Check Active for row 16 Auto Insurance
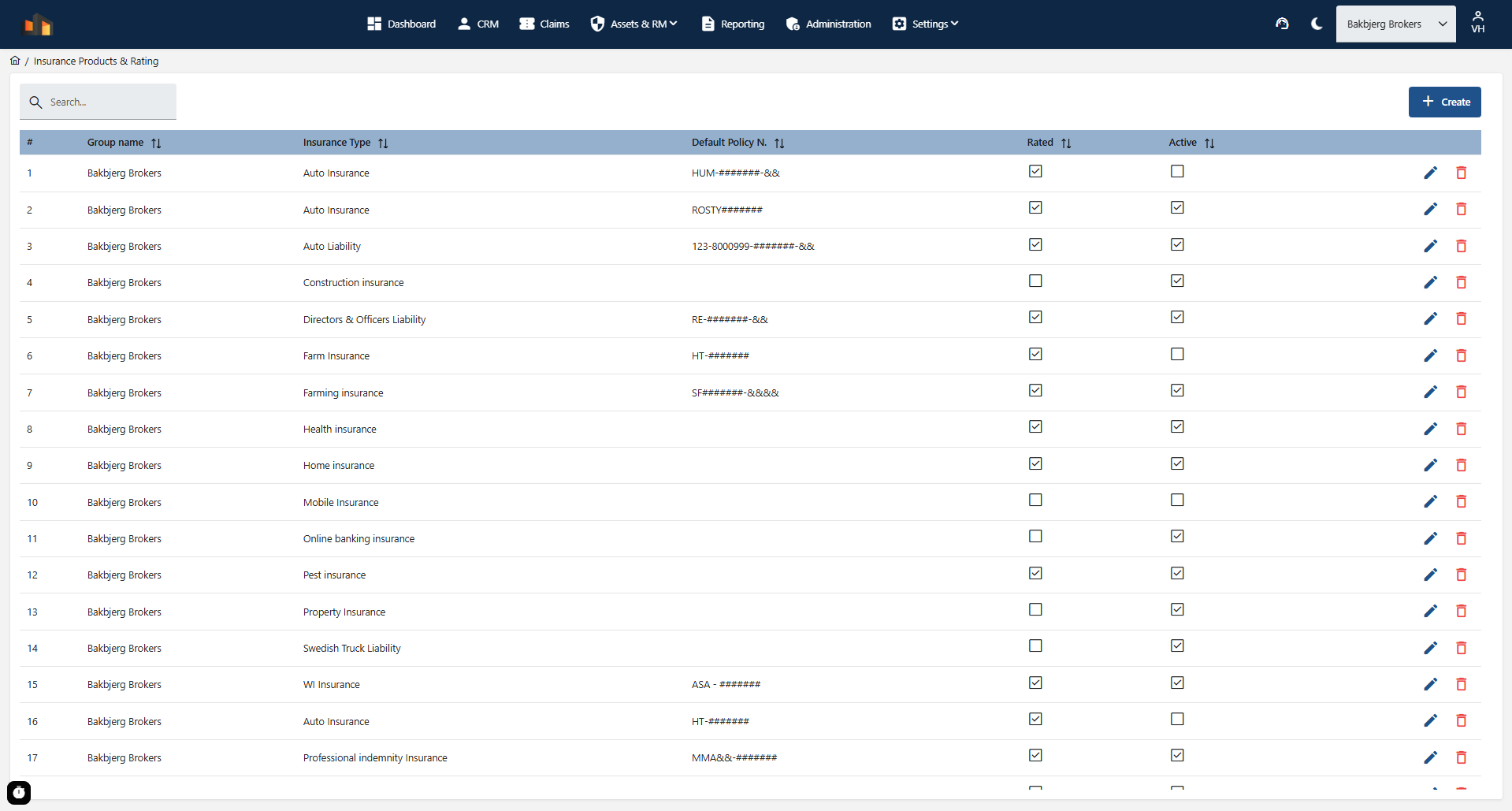The height and width of the screenshot is (811, 1512). (1177, 719)
